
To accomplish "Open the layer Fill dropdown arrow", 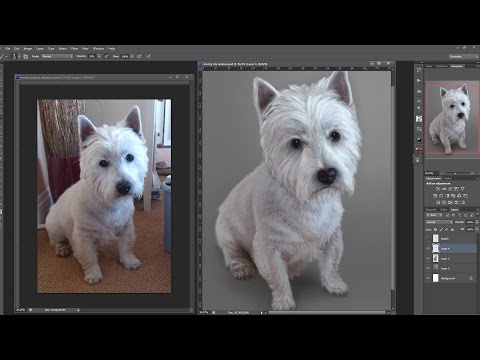I will tap(477, 230).
